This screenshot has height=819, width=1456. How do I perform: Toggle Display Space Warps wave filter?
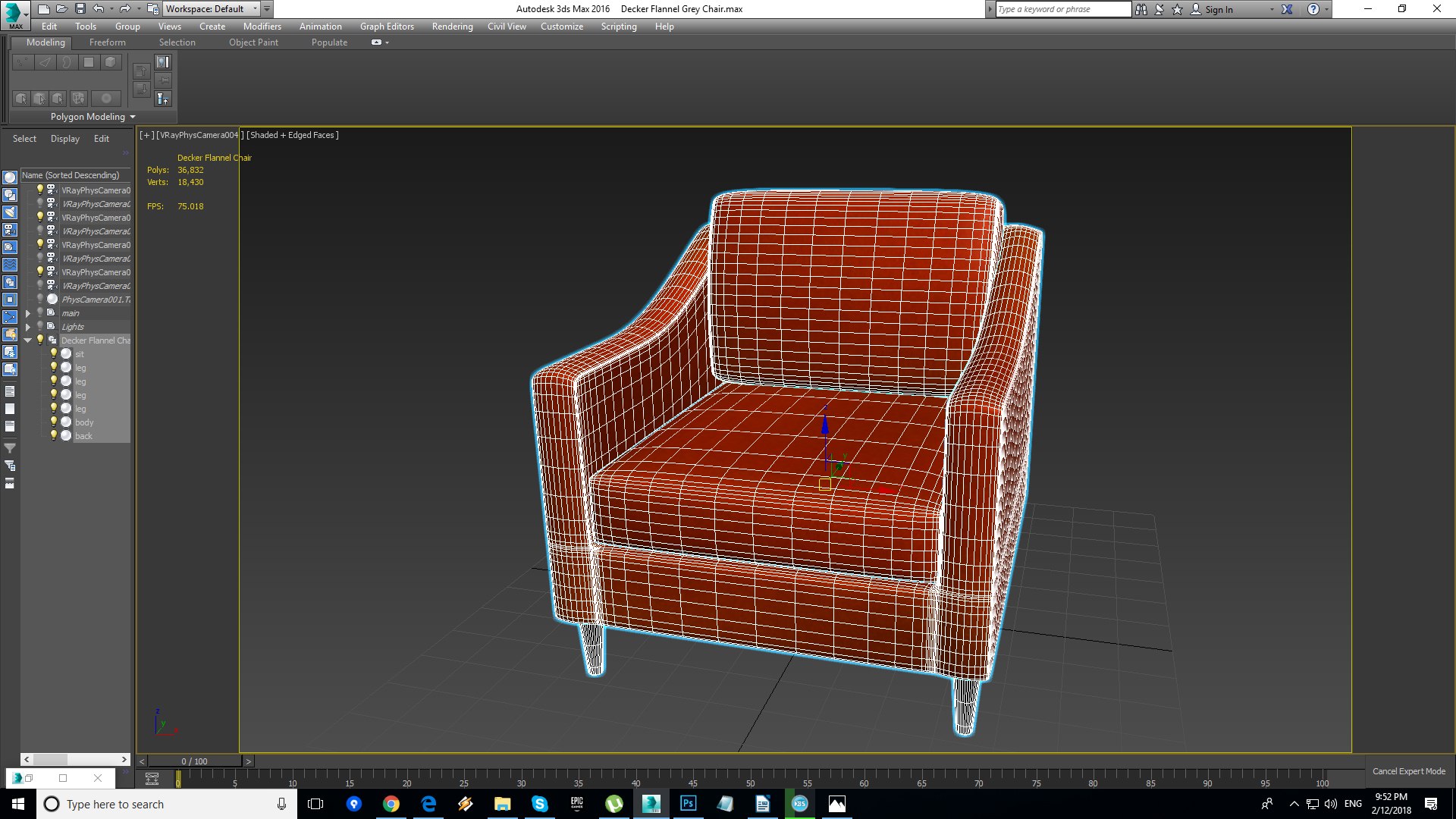click(x=10, y=265)
